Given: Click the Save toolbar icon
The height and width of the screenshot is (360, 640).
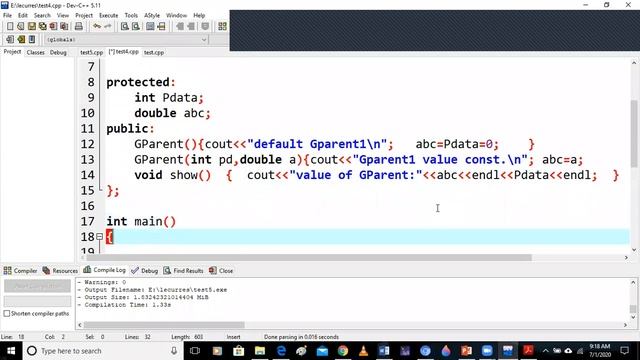Looking at the screenshot, I should [31, 27].
